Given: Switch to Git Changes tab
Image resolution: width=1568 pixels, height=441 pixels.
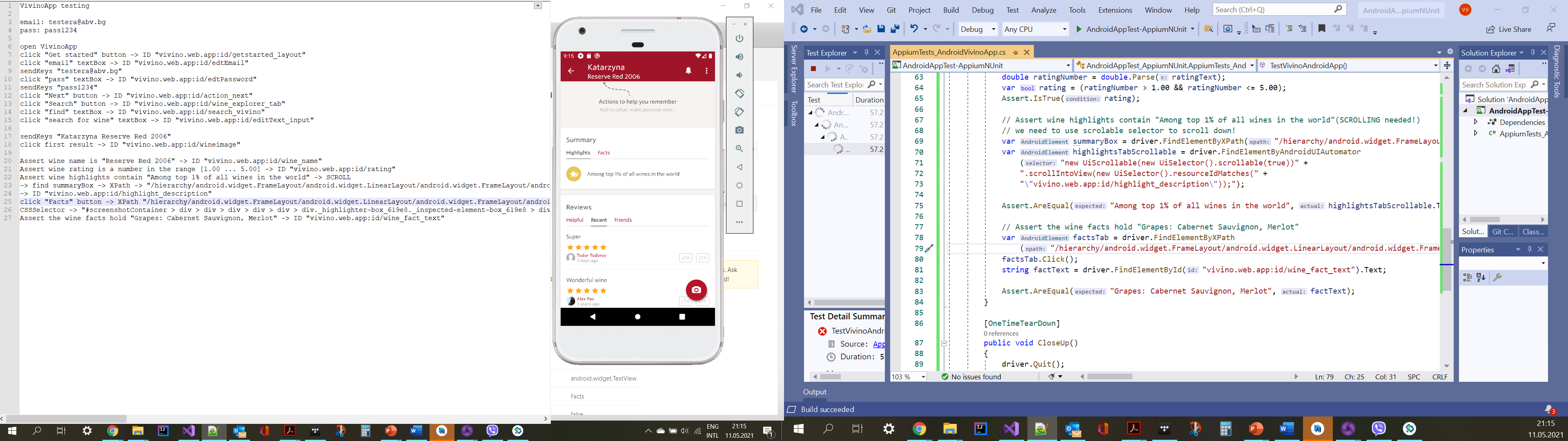Looking at the screenshot, I should [x=1503, y=232].
